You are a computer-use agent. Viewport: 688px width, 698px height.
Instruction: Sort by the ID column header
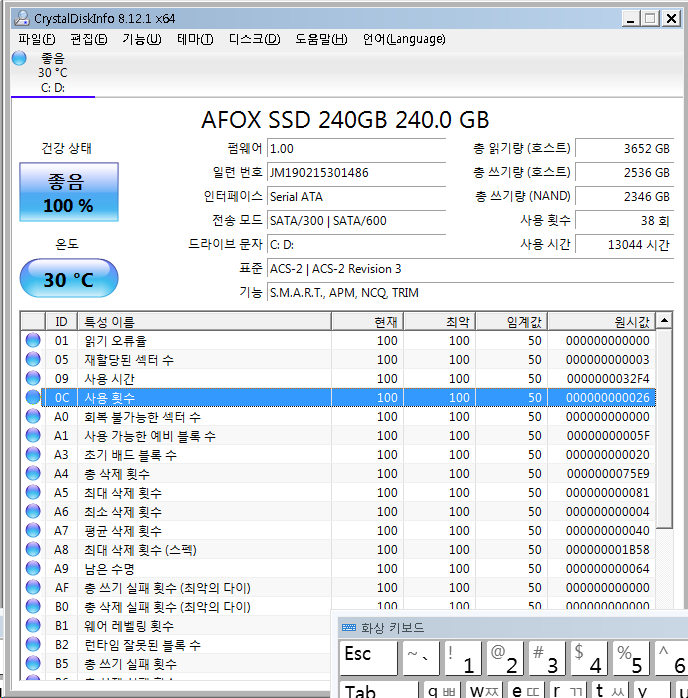61,321
